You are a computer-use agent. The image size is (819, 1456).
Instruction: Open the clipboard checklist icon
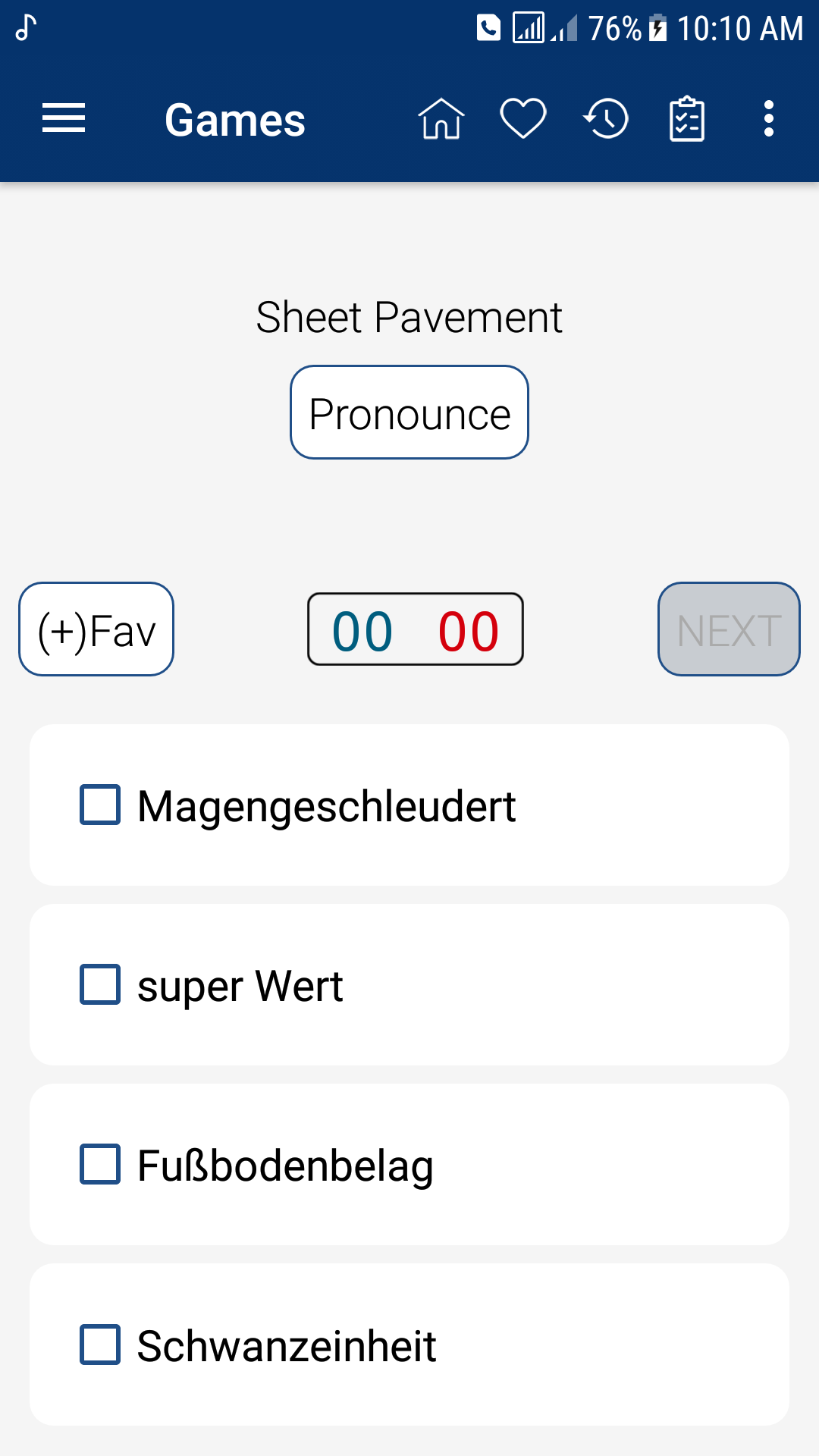tap(687, 119)
